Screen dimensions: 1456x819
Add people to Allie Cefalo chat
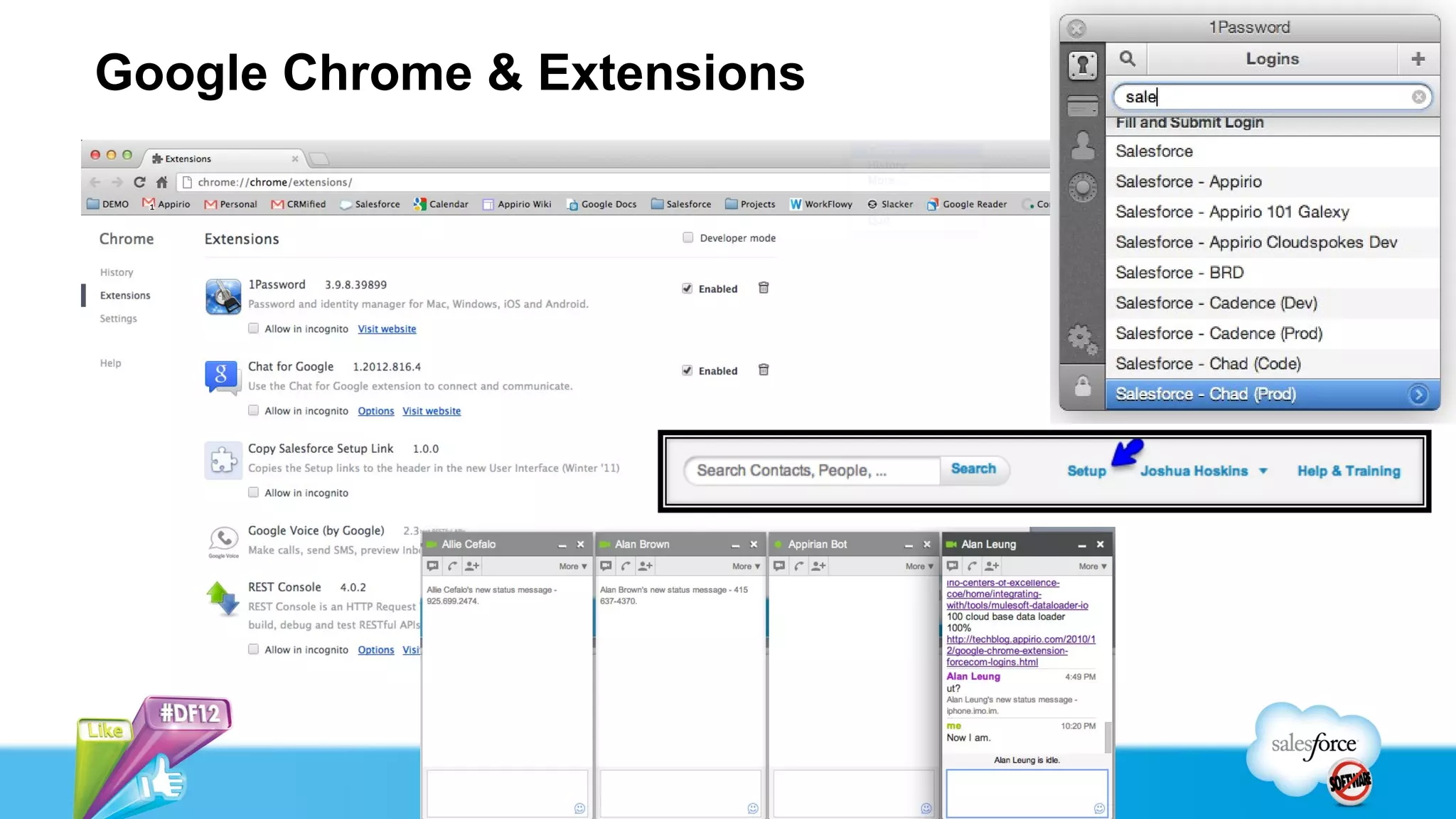[472, 566]
